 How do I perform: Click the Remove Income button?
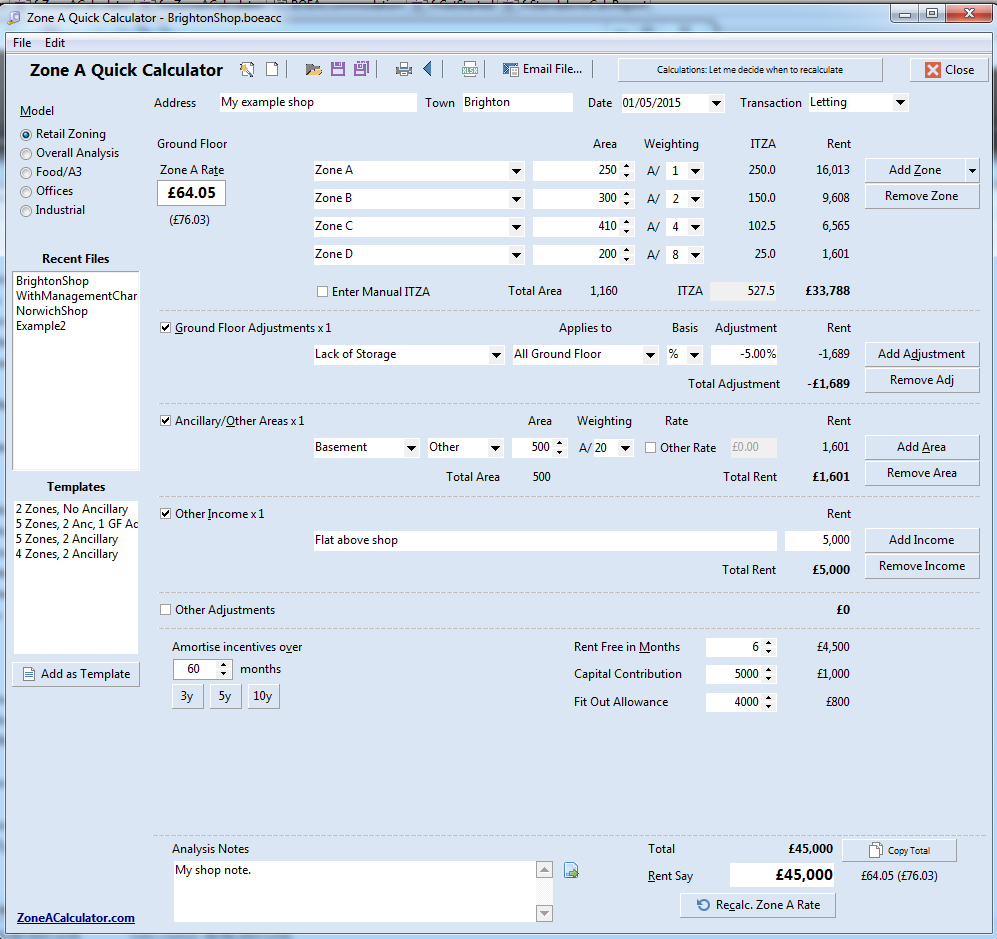(x=922, y=566)
